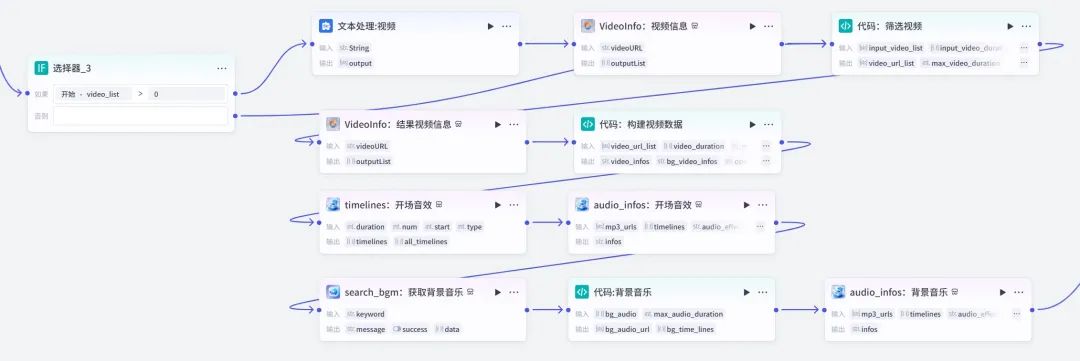The image size is (1080, 361).
Task: Open more options menu on 代码:背景音乐
Action: [x=762, y=292]
